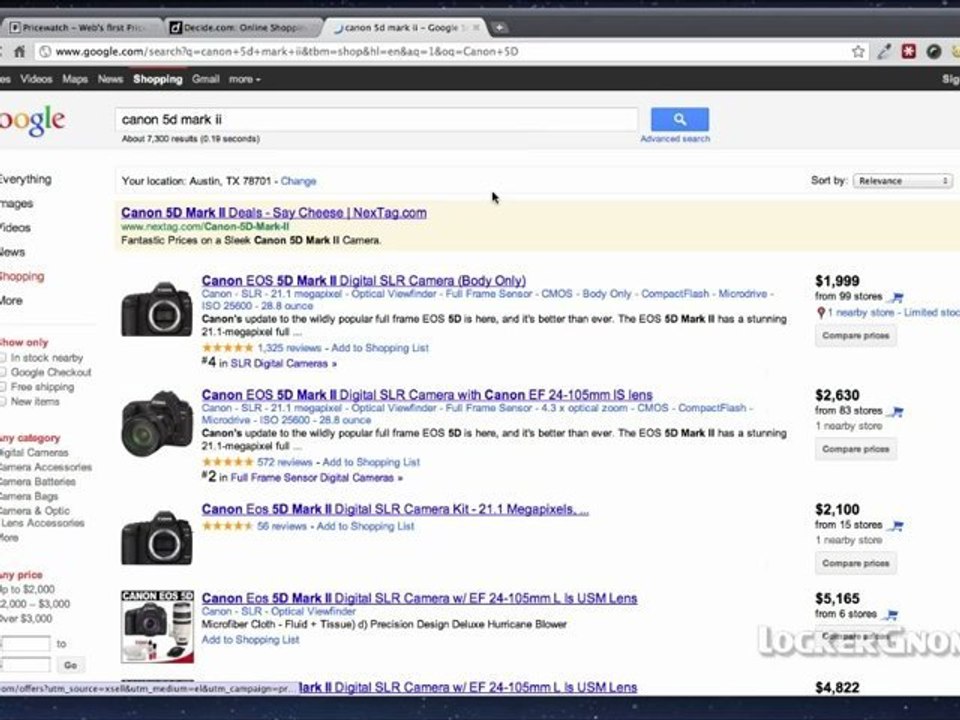Open News in Google top bar
This screenshot has height=720, width=960.
pyautogui.click(x=110, y=79)
